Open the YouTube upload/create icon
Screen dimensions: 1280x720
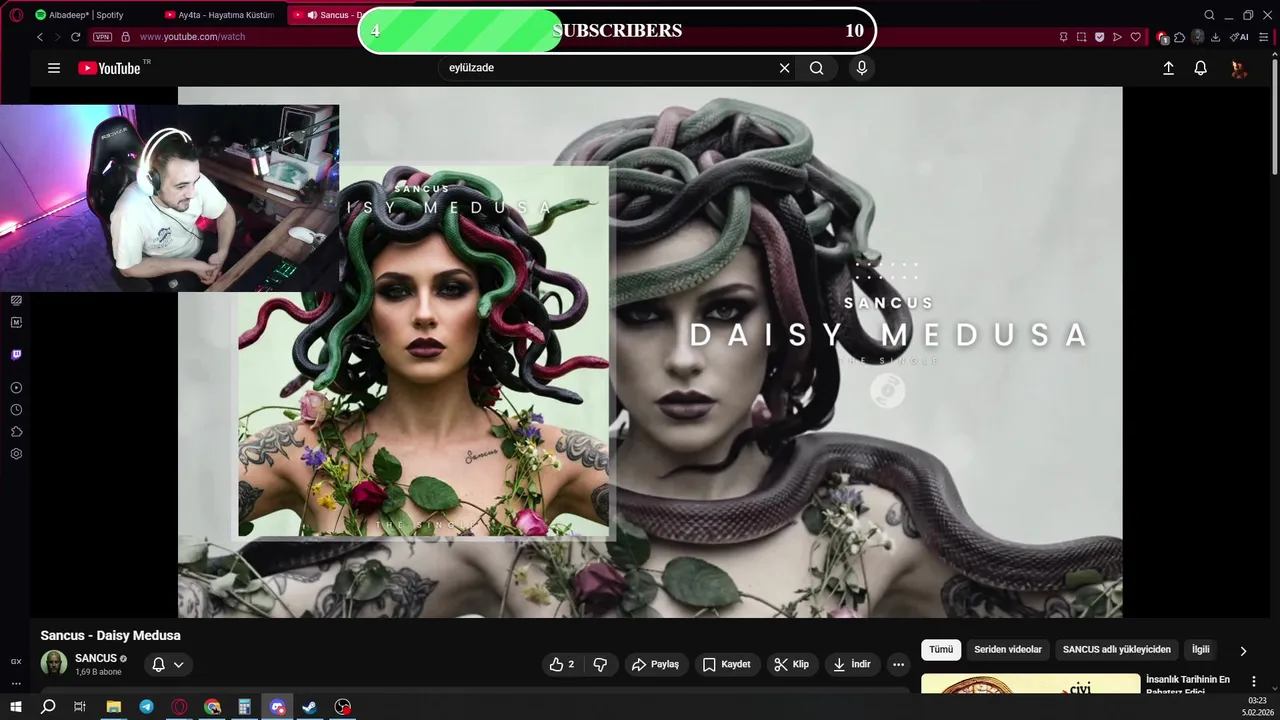coord(1168,68)
